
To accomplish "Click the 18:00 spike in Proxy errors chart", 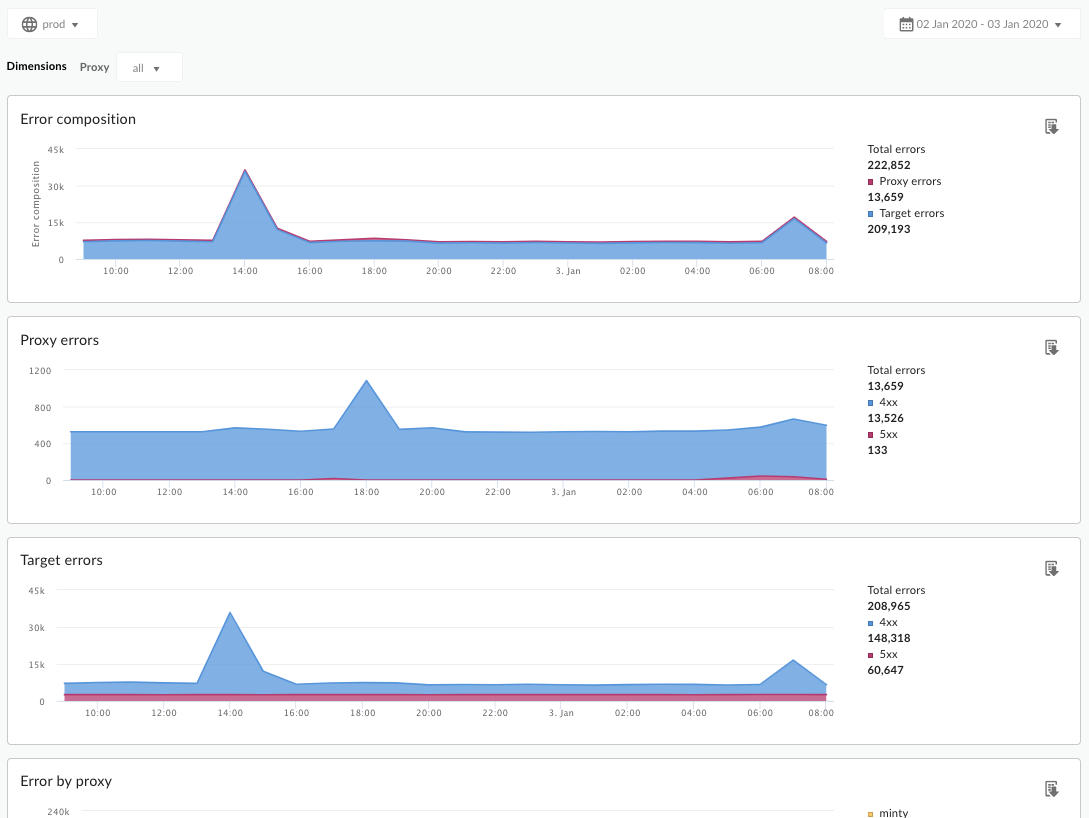I will tap(366, 382).
